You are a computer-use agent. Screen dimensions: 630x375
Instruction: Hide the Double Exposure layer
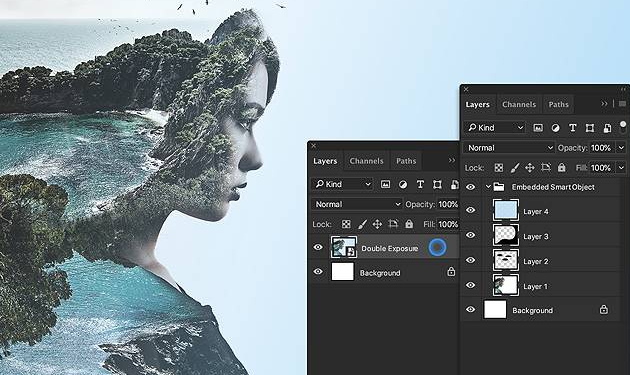318,247
